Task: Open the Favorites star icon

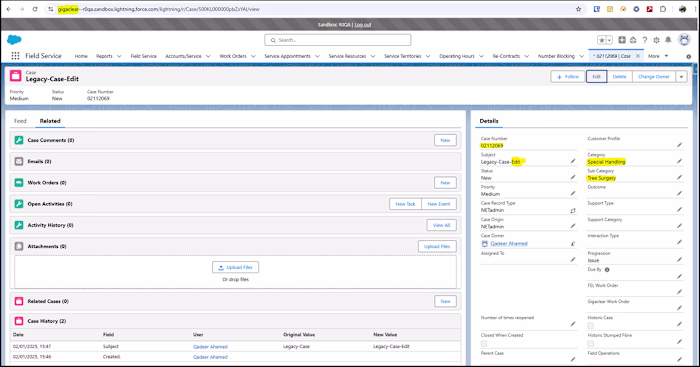Action: click(602, 40)
